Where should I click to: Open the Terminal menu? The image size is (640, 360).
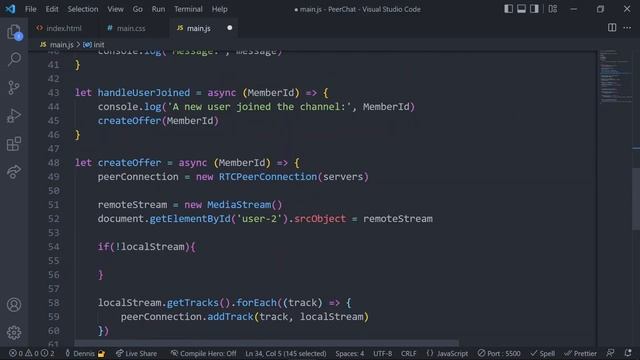click(188, 9)
